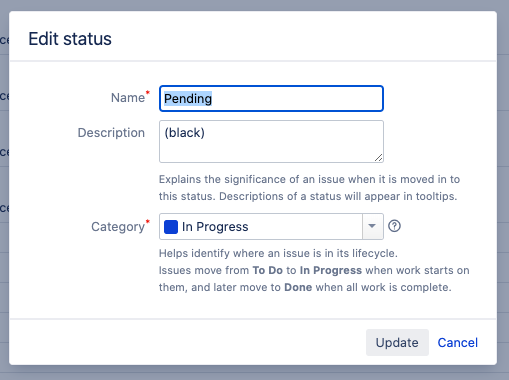The image size is (509, 380).
Task: Focus the Name field containing Pending
Action: [271, 98]
